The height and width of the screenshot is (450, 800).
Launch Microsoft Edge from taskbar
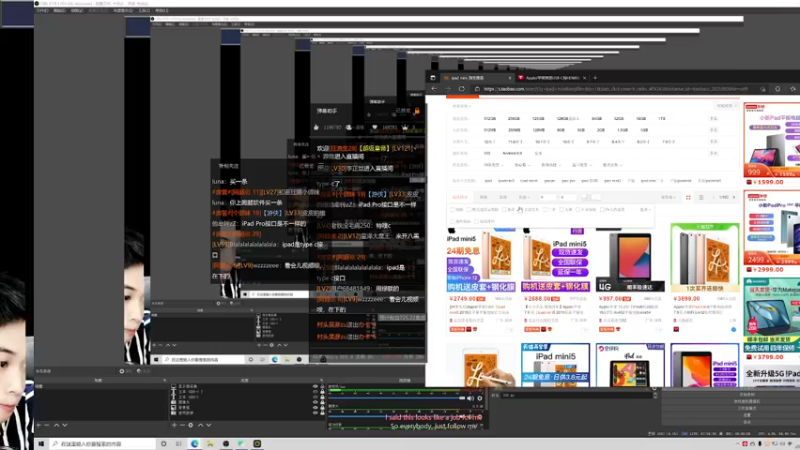point(194,444)
